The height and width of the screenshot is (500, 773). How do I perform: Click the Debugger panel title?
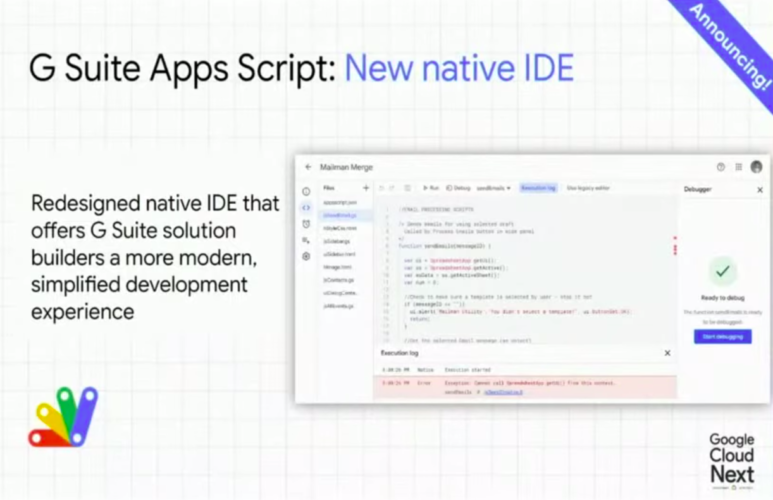(x=698, y=189)
